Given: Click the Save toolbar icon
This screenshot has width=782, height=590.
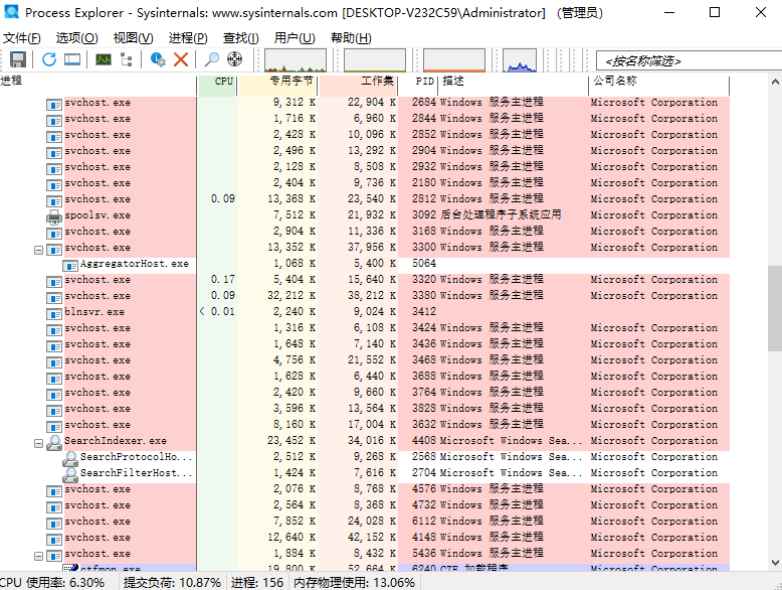Looking at the screenshot, I should point(18,60).
